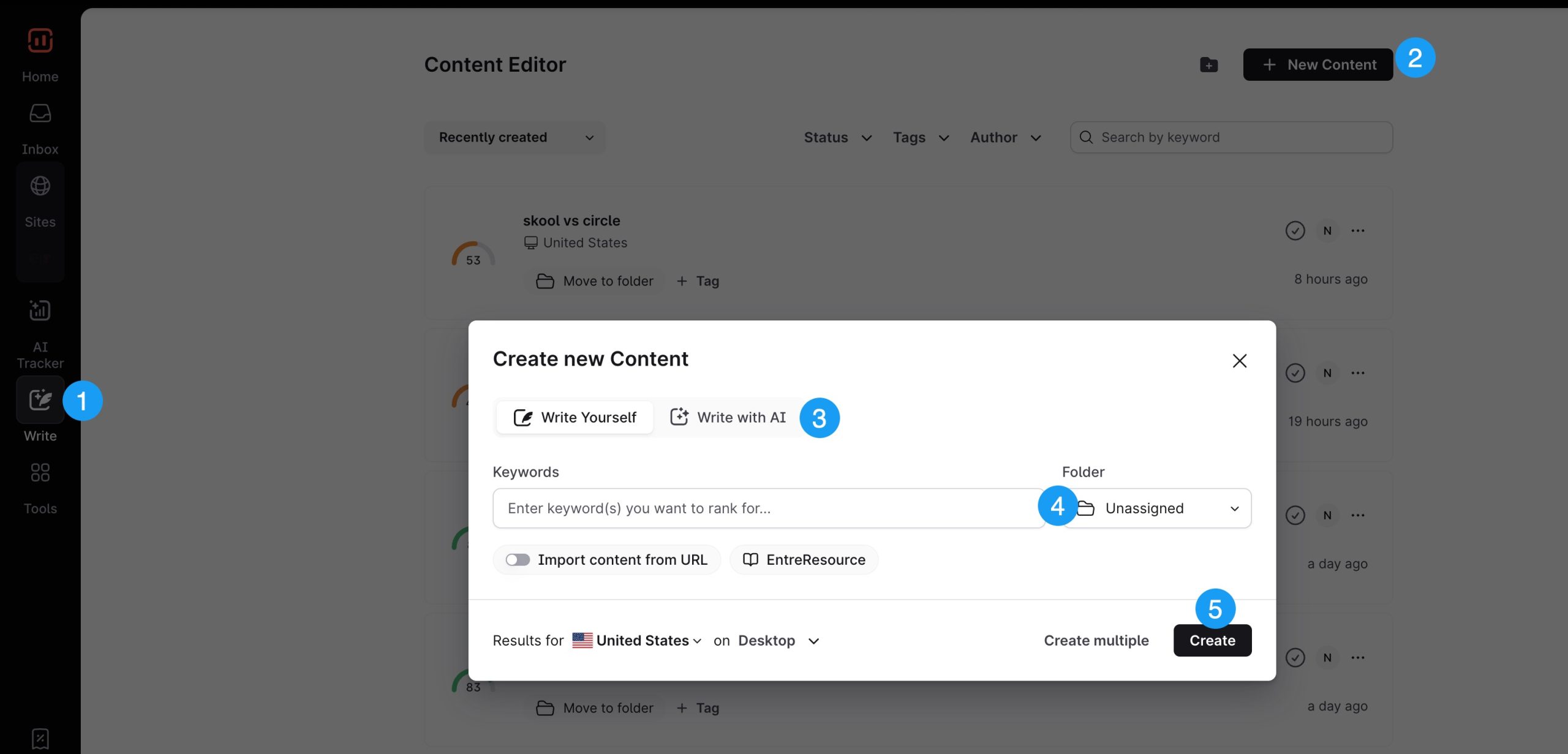Click the status checkmark on skool vs circle row

[x=1295, y=231]
